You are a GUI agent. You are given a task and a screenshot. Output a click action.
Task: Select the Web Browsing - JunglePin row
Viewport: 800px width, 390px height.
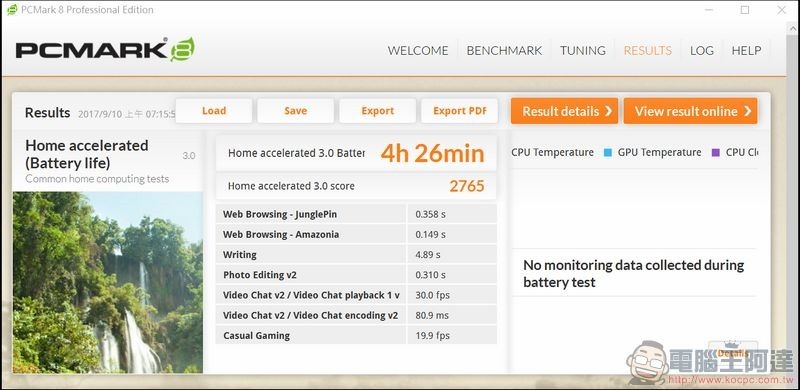[x=356, y=214]
